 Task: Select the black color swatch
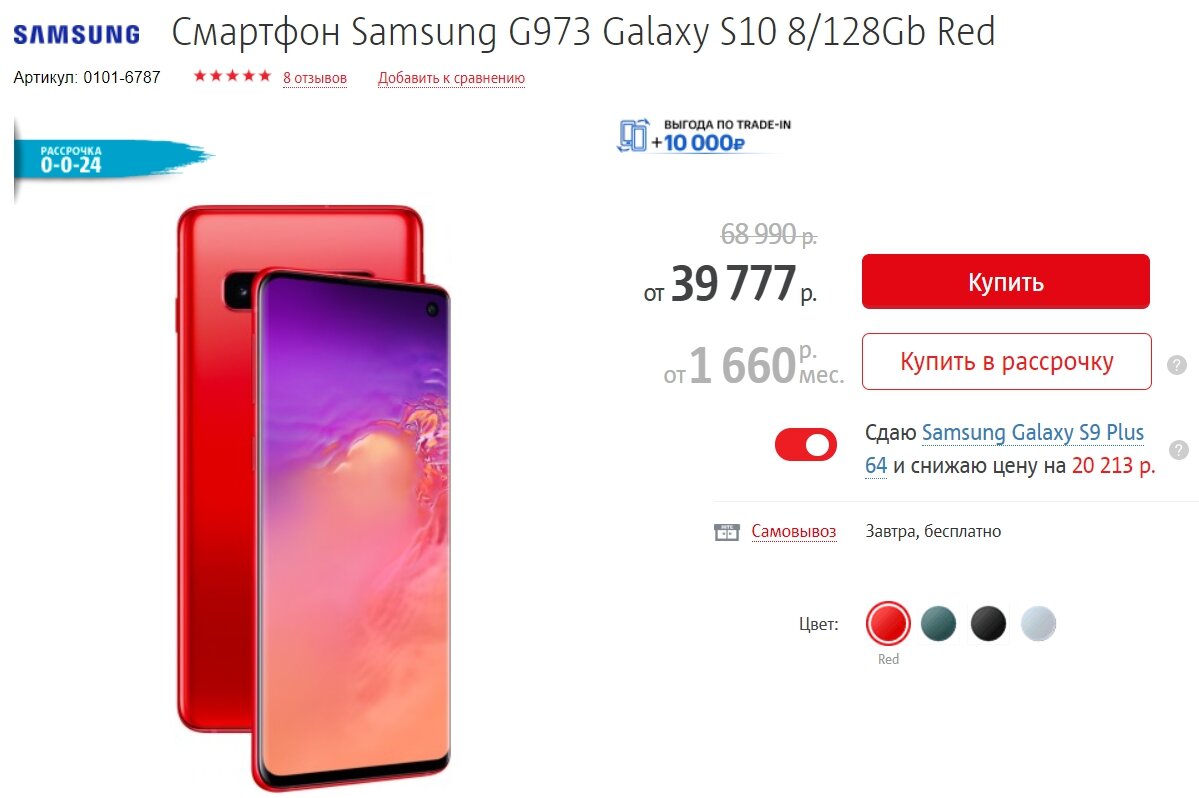[x=988, y=624]
